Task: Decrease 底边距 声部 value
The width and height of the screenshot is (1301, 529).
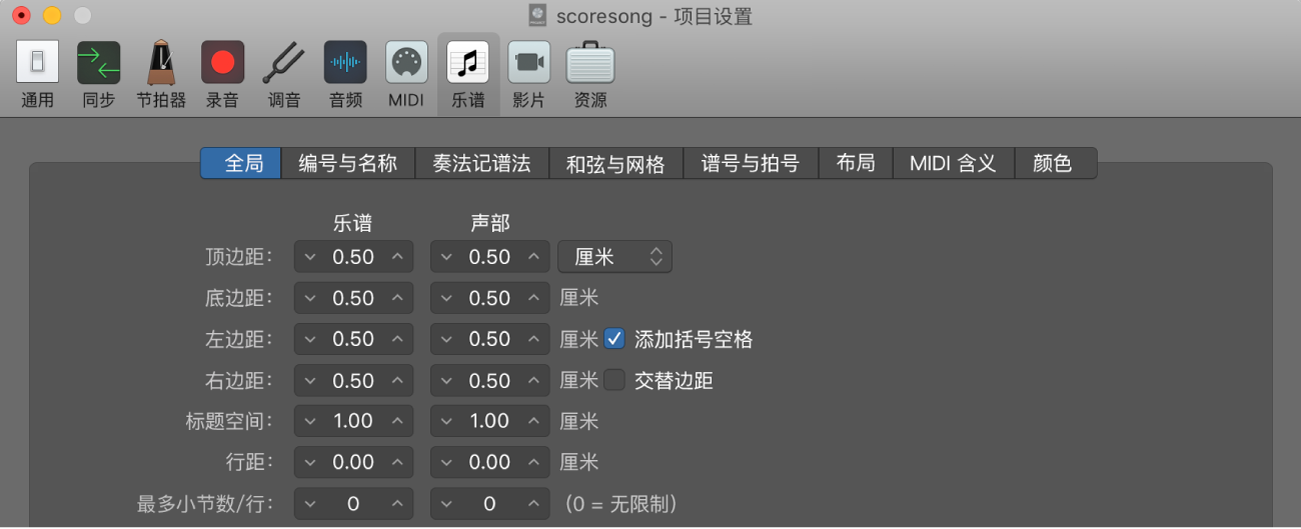Action: 446,298
